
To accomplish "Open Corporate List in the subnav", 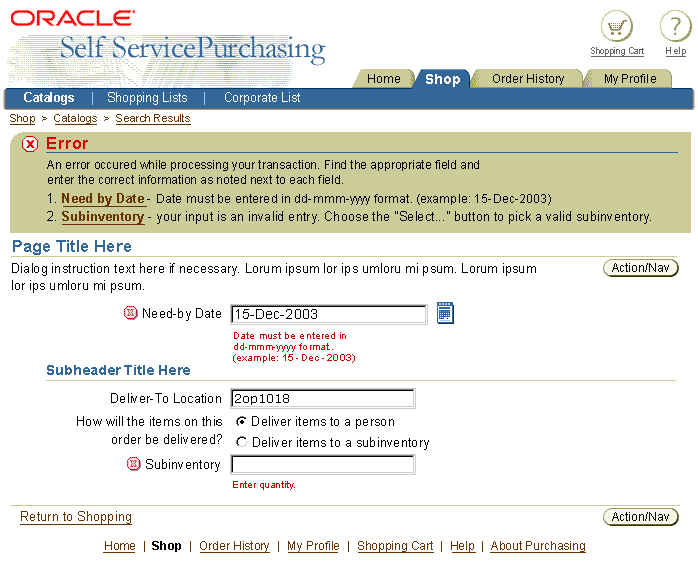I will click(x=262, y=98).
